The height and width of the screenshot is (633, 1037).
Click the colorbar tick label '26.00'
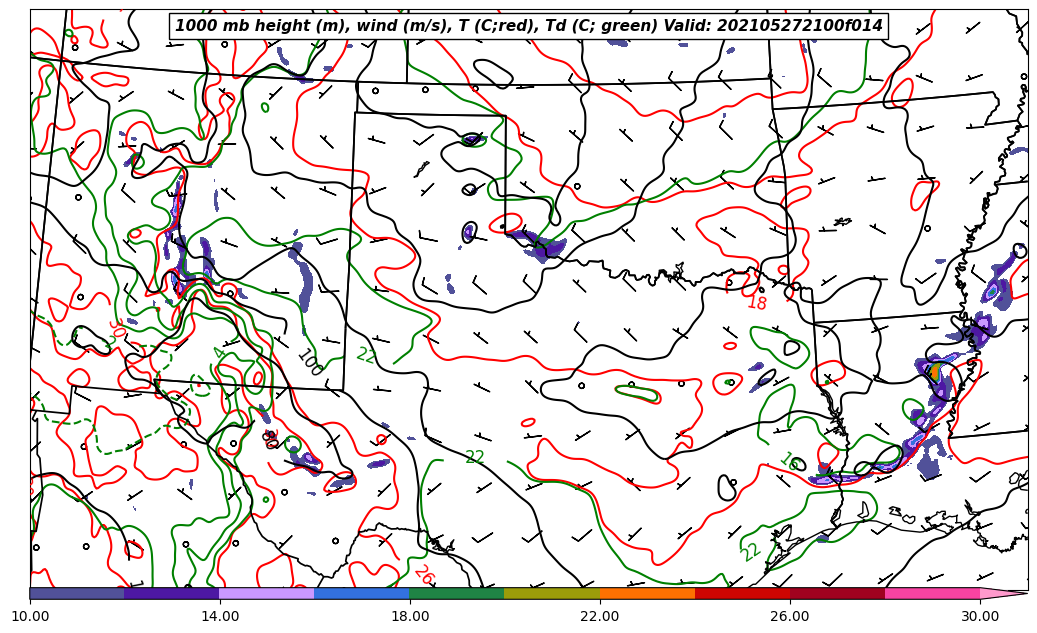790,616
